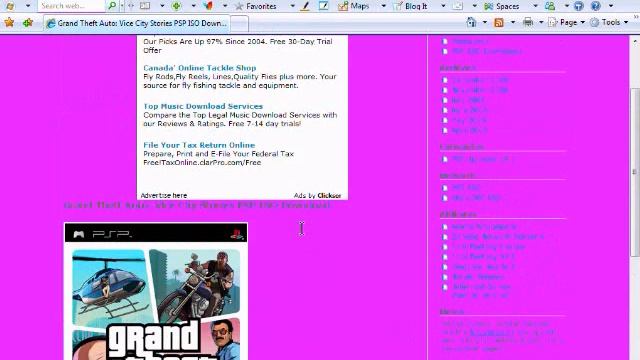Click the blue help question mark icon
Screen dimensions: 640x360
[x=596, y=6]
